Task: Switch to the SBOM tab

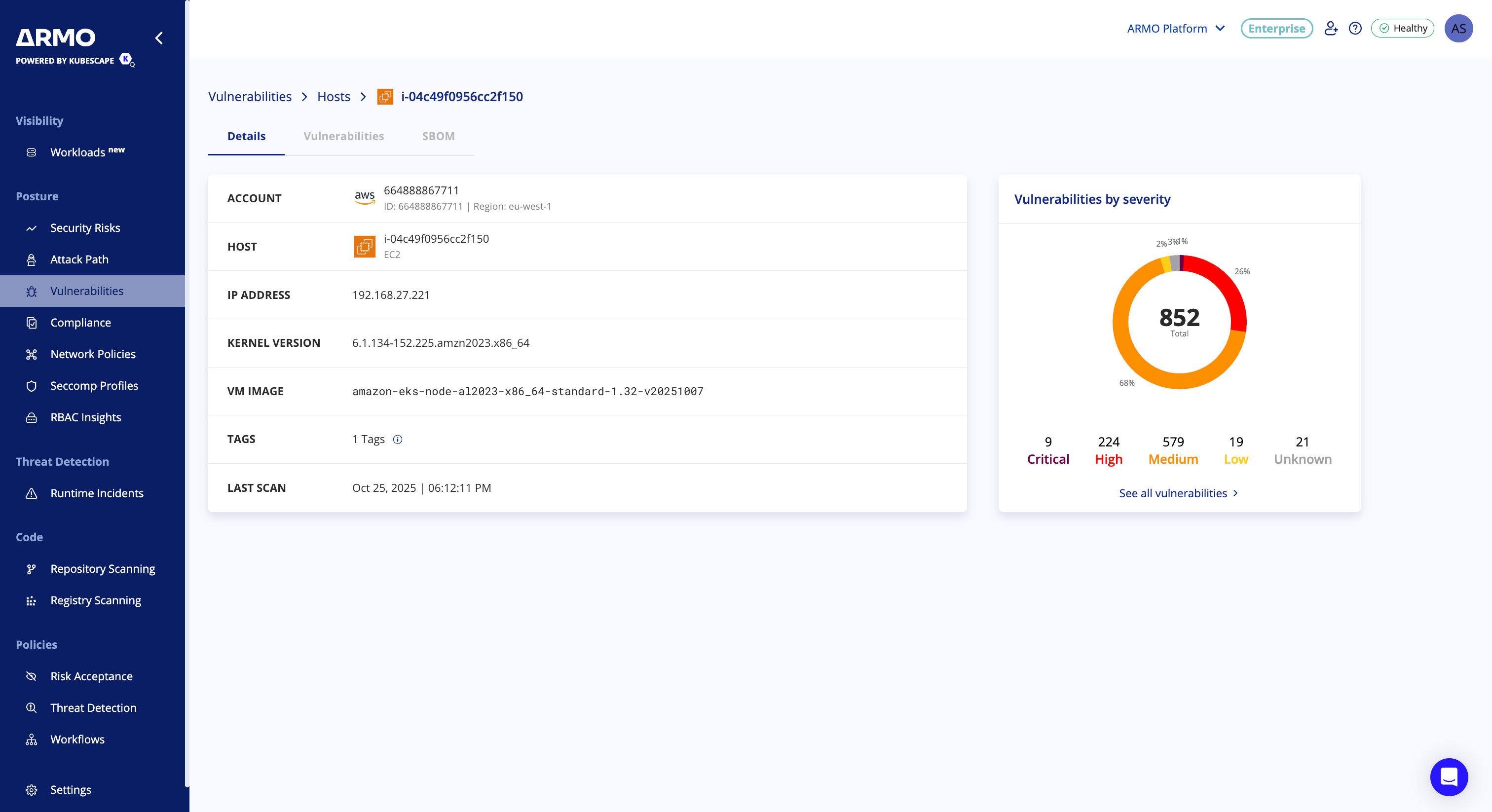Action: tap(438, 136)
